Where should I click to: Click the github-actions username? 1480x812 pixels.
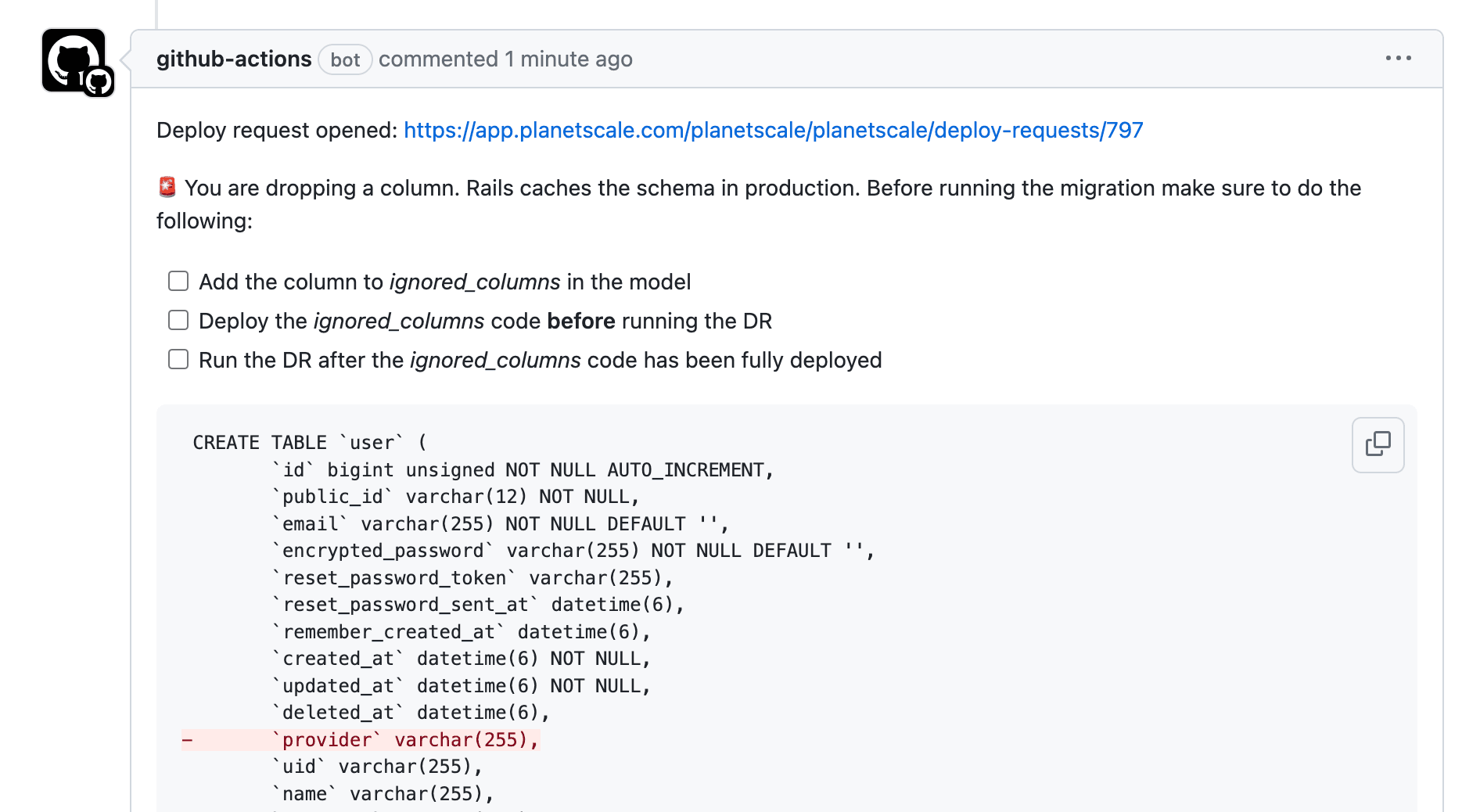[234, 59]
